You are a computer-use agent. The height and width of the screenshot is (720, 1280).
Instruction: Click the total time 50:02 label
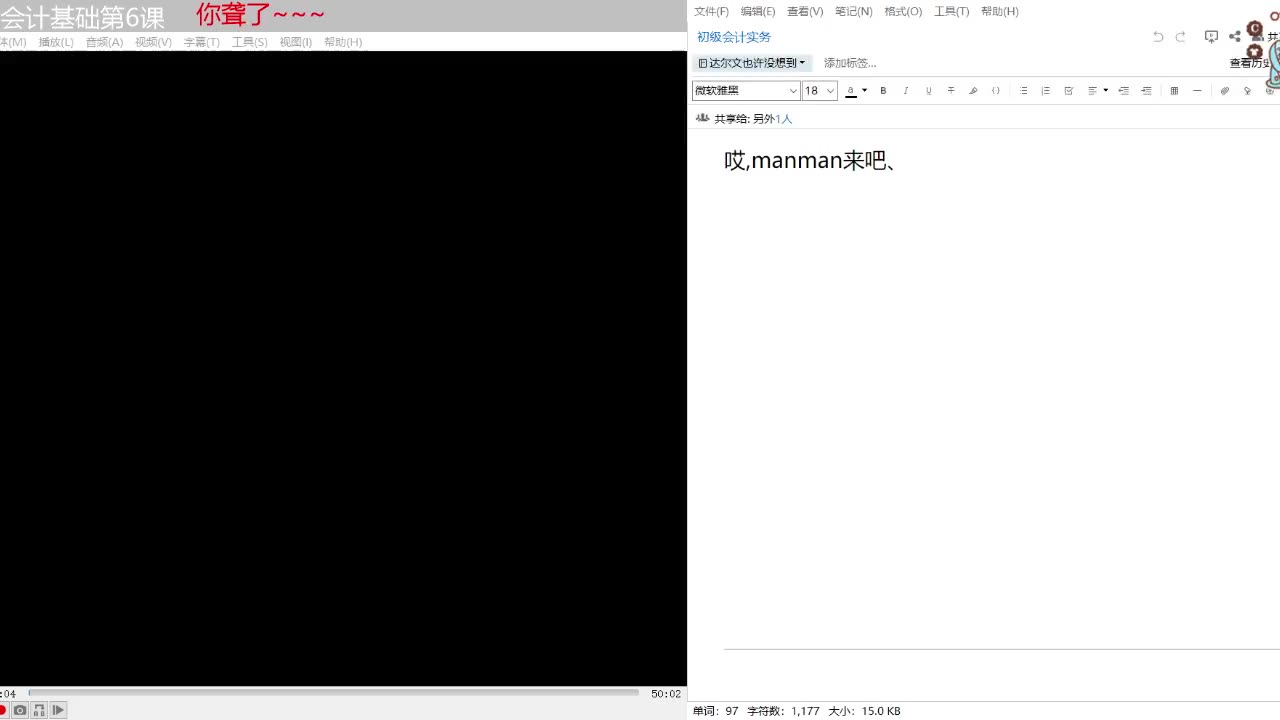pyautogui.click(x=666, y=693)
